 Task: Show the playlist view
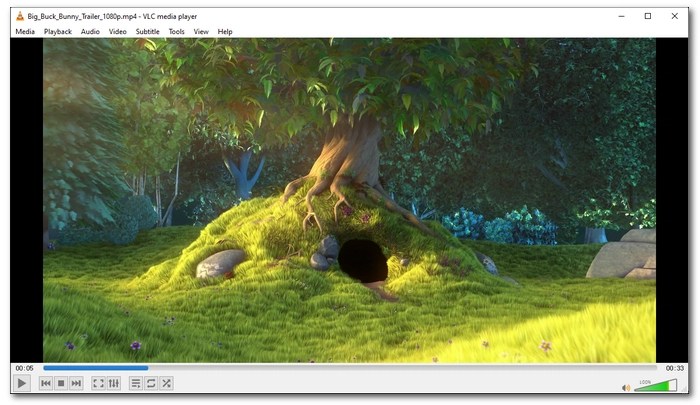(x=136, y=383)
